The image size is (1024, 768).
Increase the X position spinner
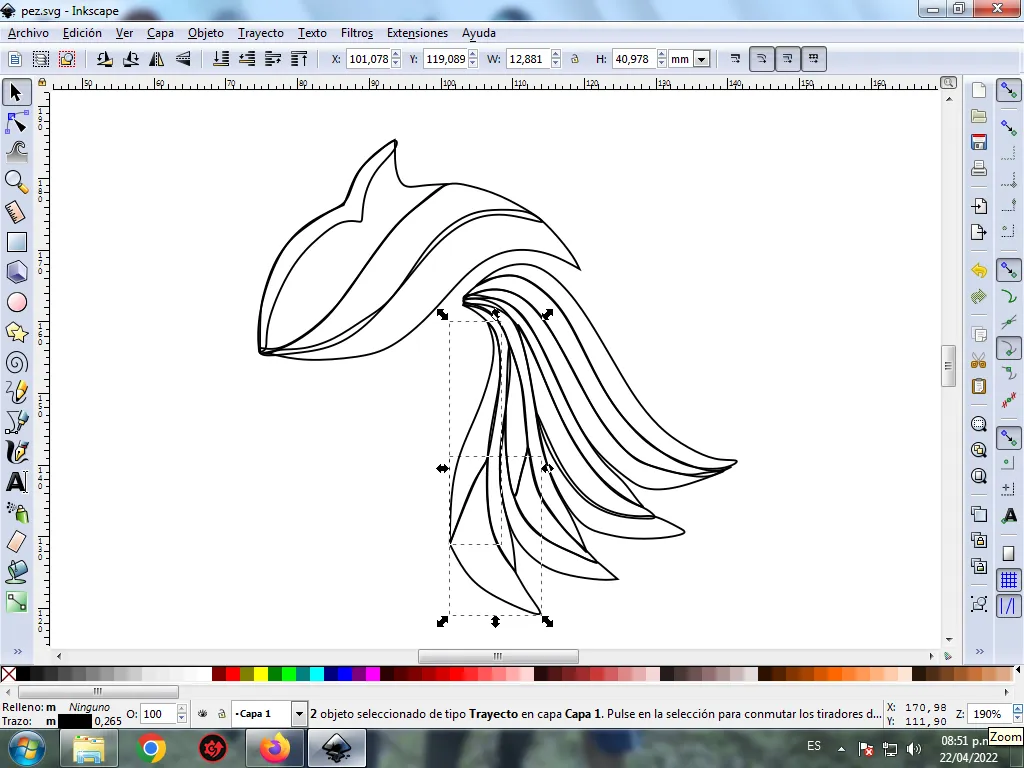(x=396, y=55)
